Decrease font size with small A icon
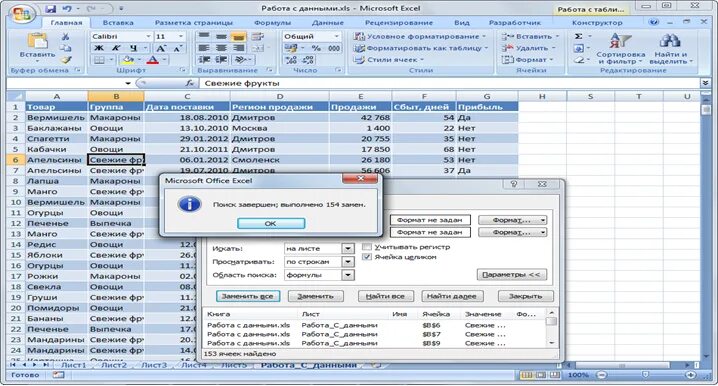718x386 pixels. 178,48
